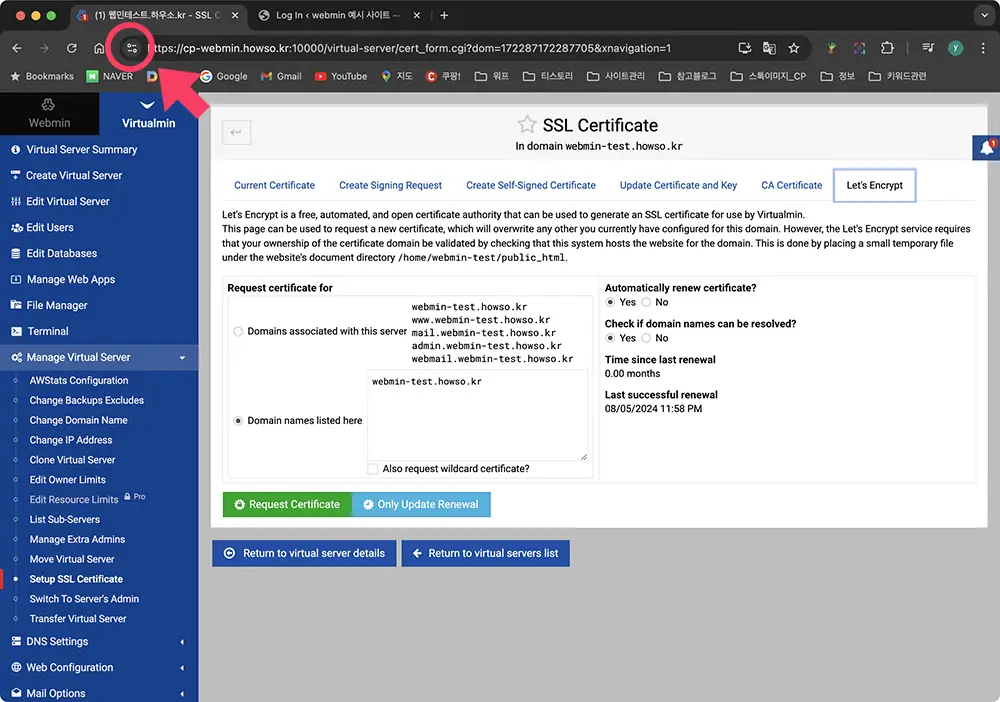Open Edit Databases page
1000x702 pixels.
pyautogui.click(x=62, y=254)
